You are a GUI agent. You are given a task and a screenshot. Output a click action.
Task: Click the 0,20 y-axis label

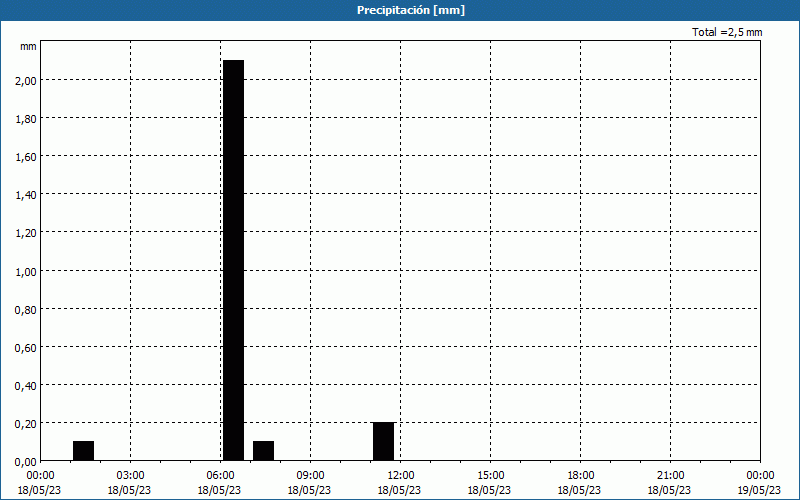coord(26,423)
